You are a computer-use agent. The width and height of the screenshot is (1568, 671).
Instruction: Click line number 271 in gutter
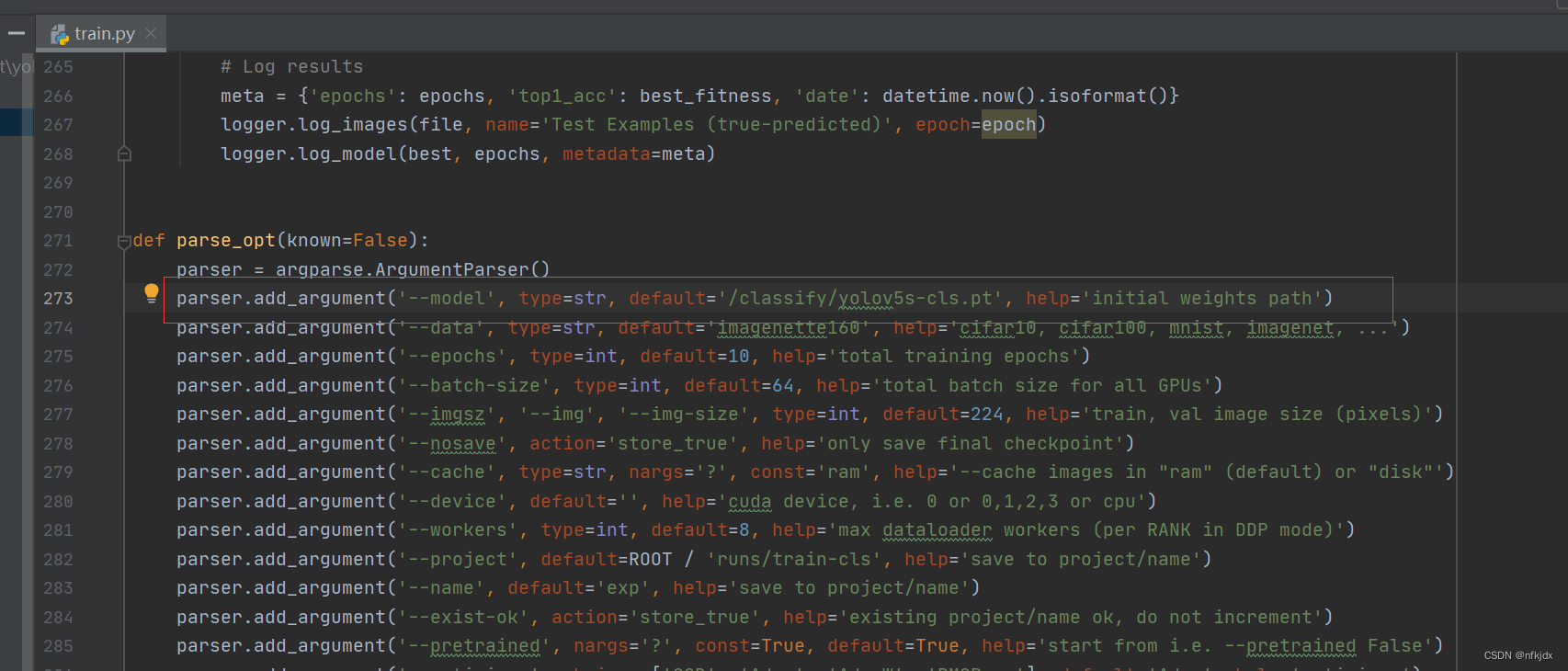(58, 241)
